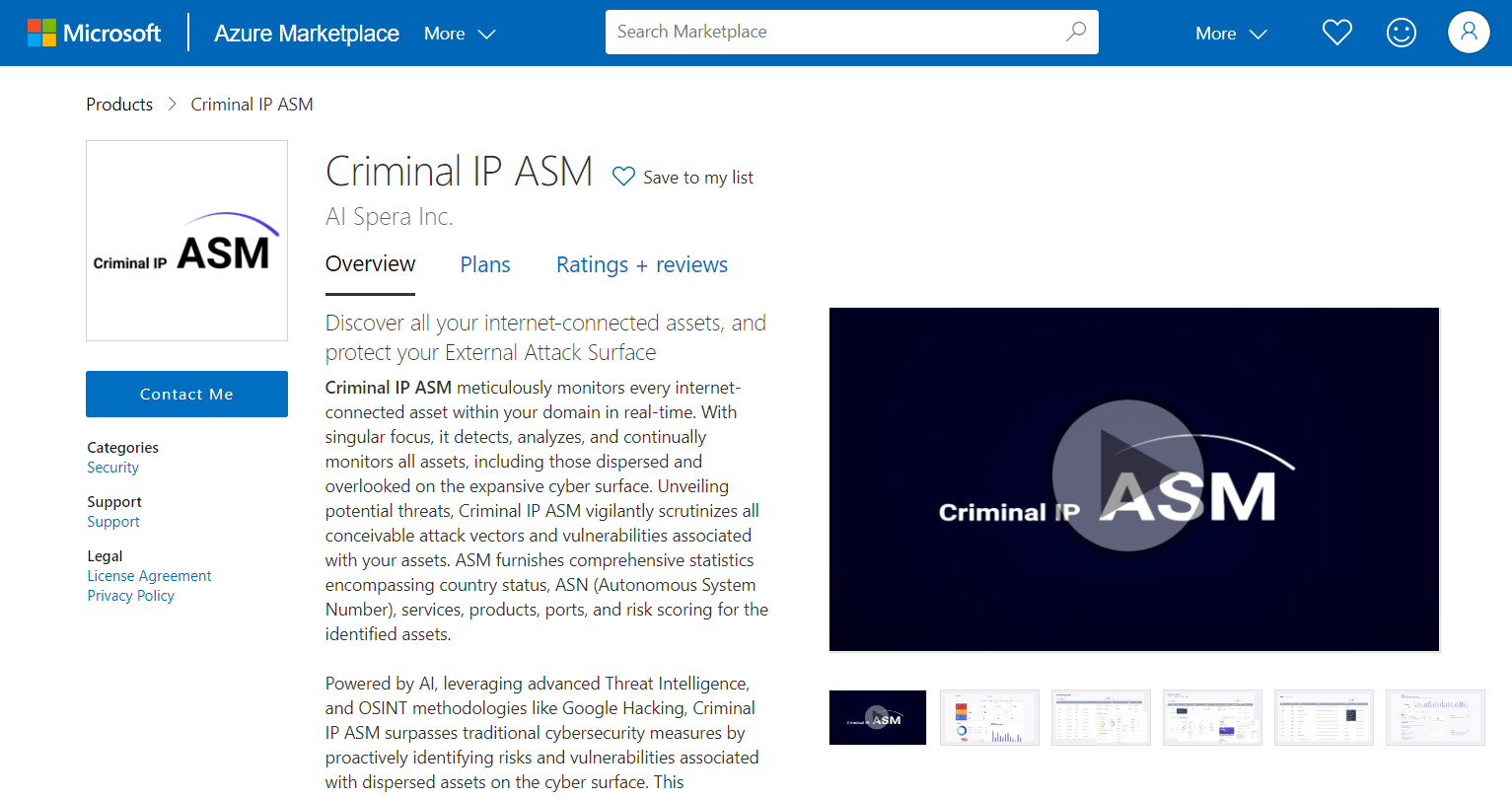Click the Criminal IP ASM product logo
This screenshot has height=799, width=1512.
coord(186,241)
